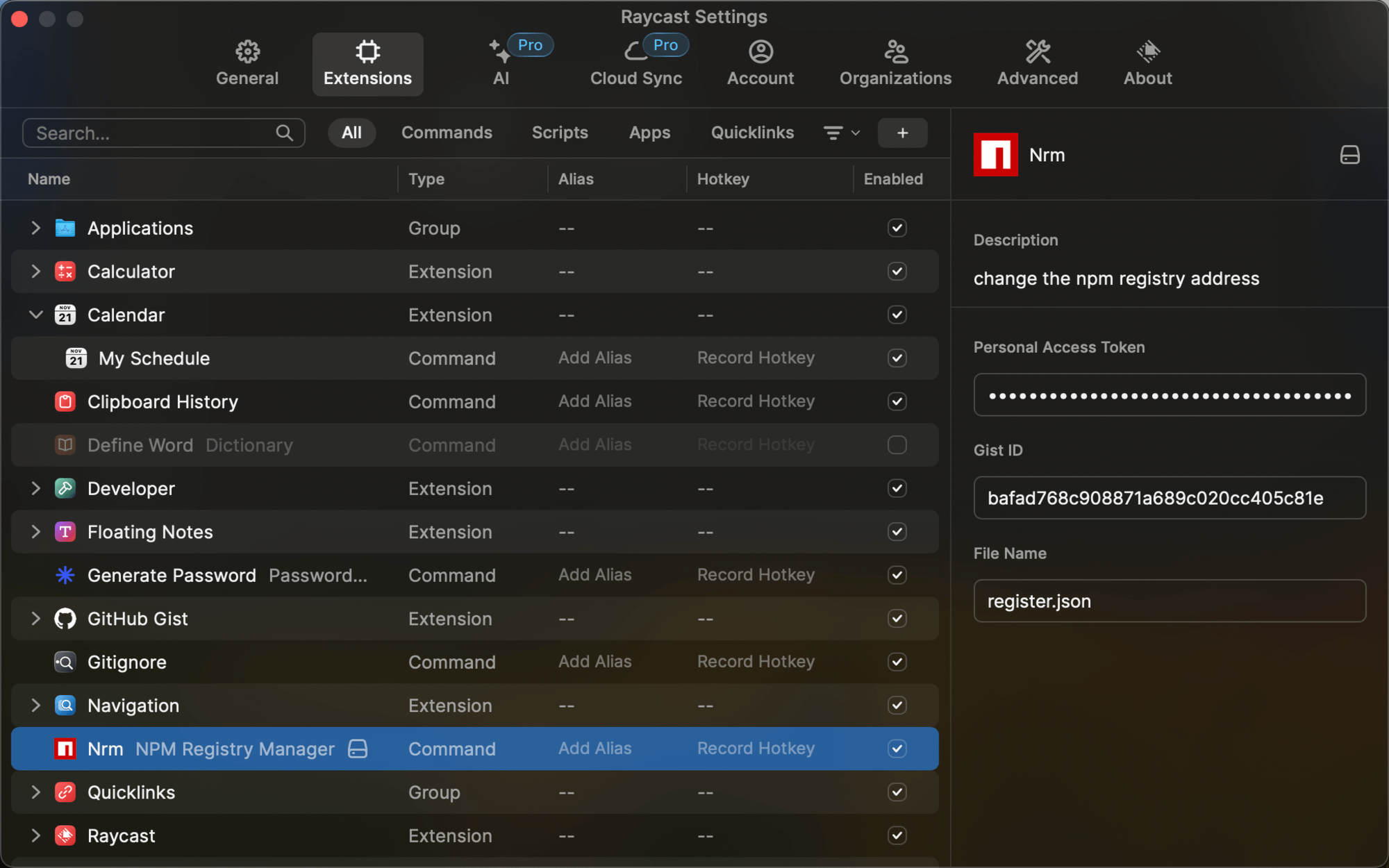
Task: Click the plus add button
Action: pyautogui.click(x=902, y=133)
